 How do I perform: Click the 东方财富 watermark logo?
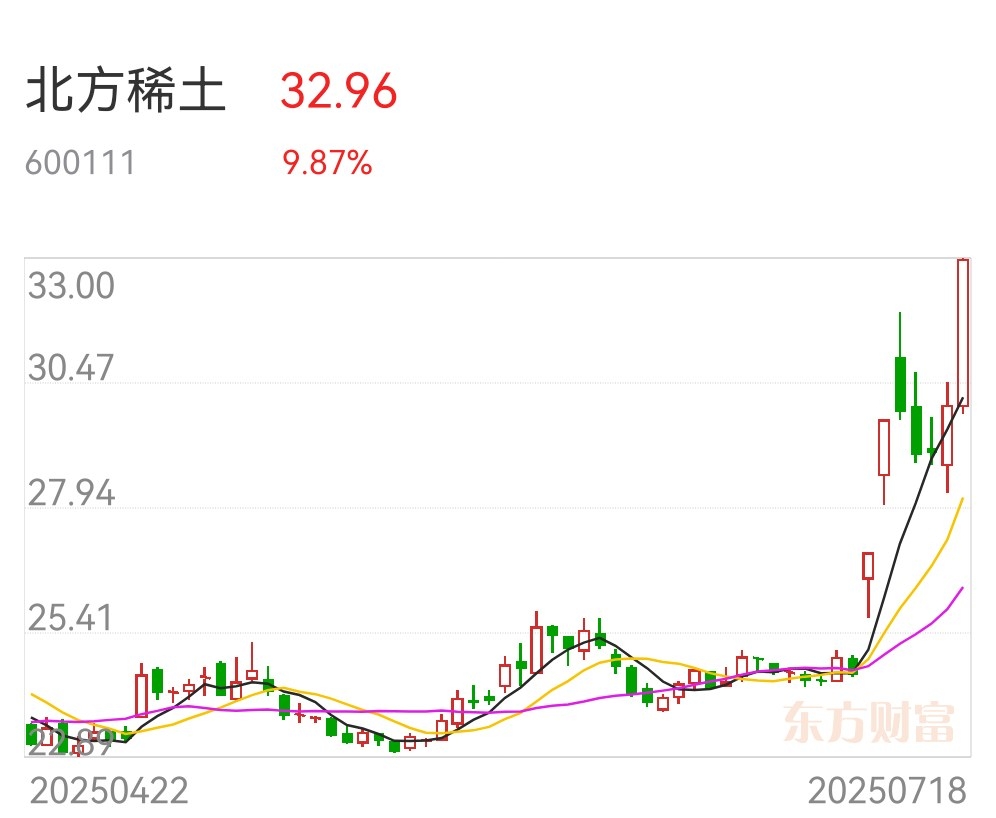click(869, 722)
